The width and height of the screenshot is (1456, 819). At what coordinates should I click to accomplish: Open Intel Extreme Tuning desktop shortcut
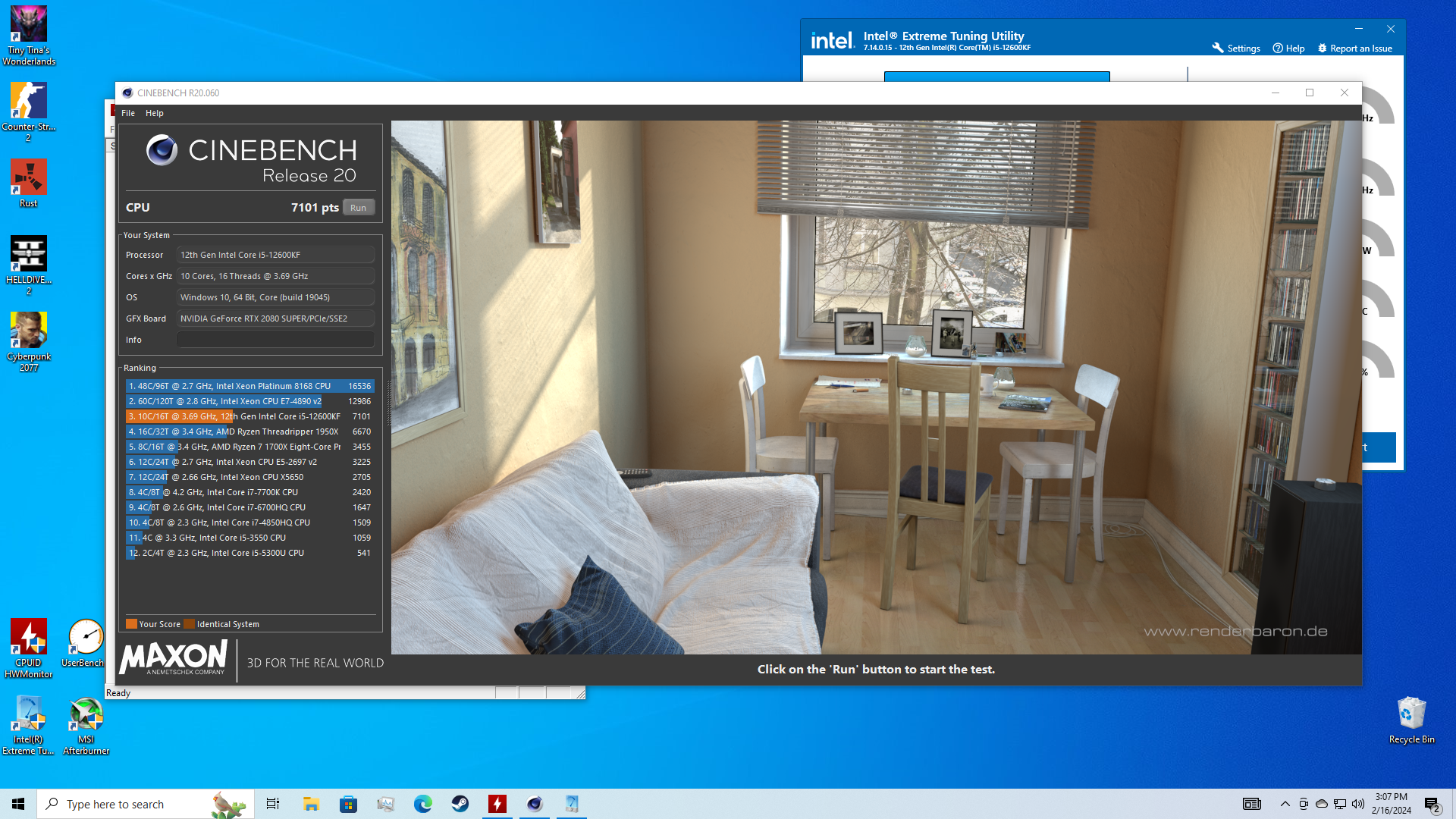click(29, 725)
